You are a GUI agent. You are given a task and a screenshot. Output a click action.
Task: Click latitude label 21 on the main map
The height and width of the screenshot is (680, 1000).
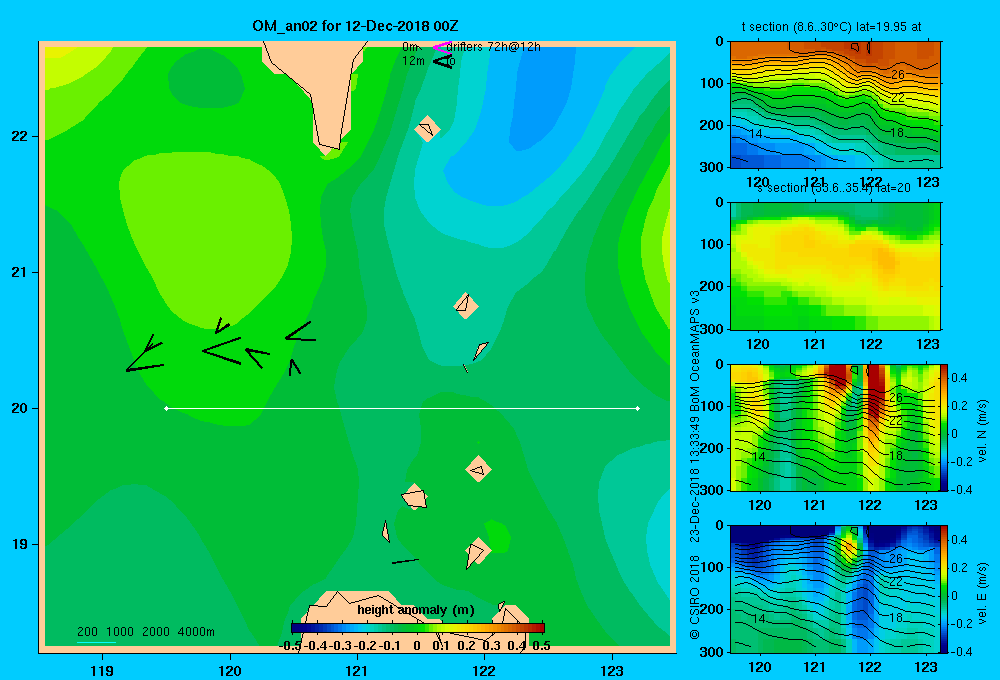click(x=20, y=272)
